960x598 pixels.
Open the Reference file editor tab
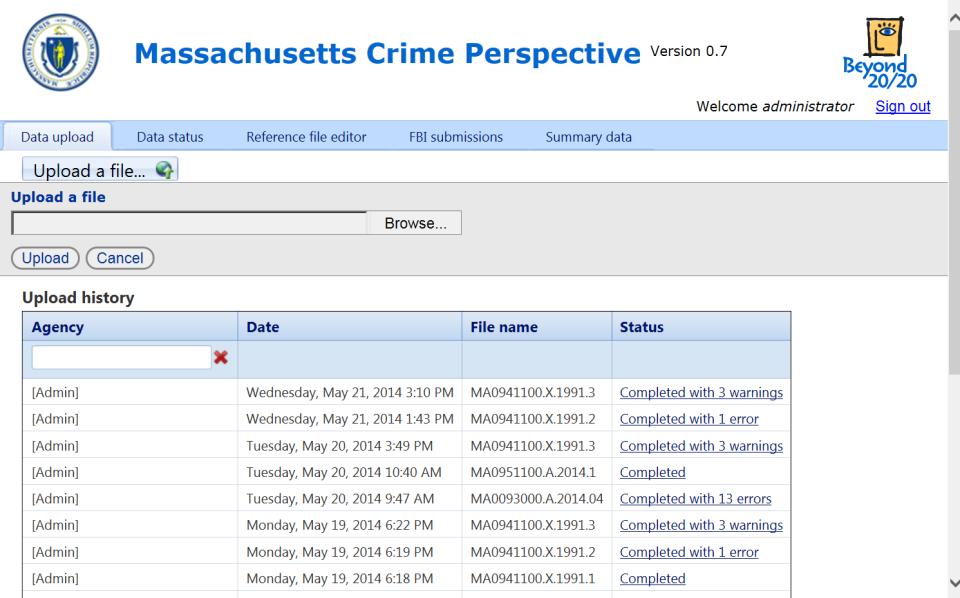[306, 137]
